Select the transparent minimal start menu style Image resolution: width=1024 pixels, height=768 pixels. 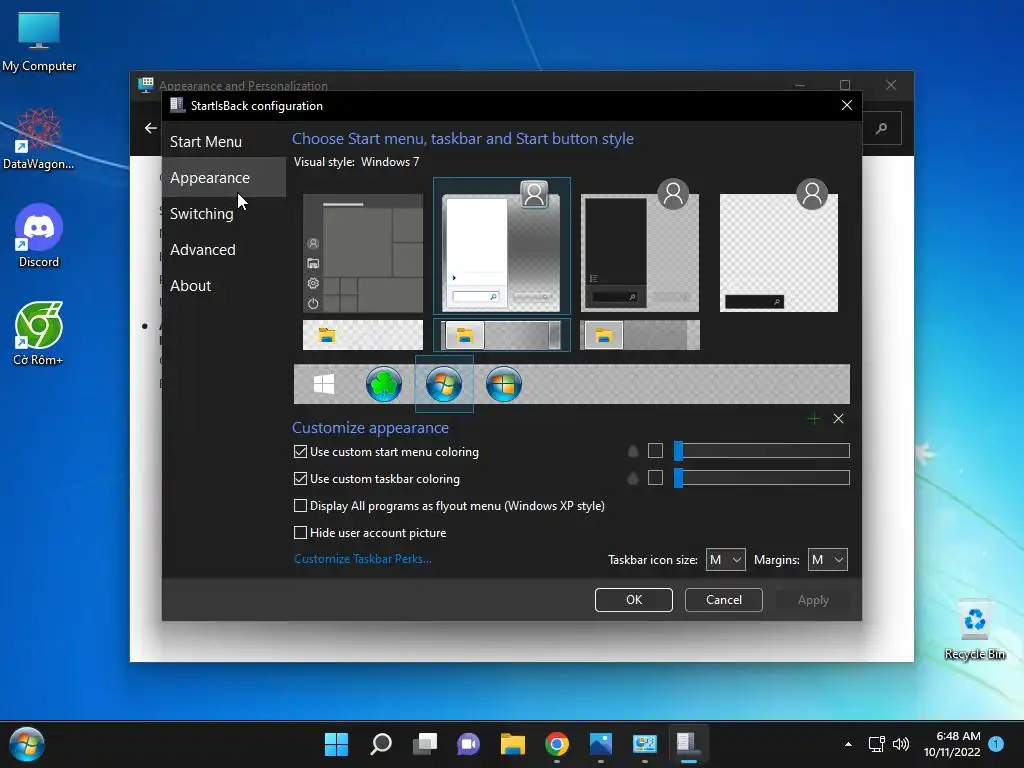[x=778, y=246]
